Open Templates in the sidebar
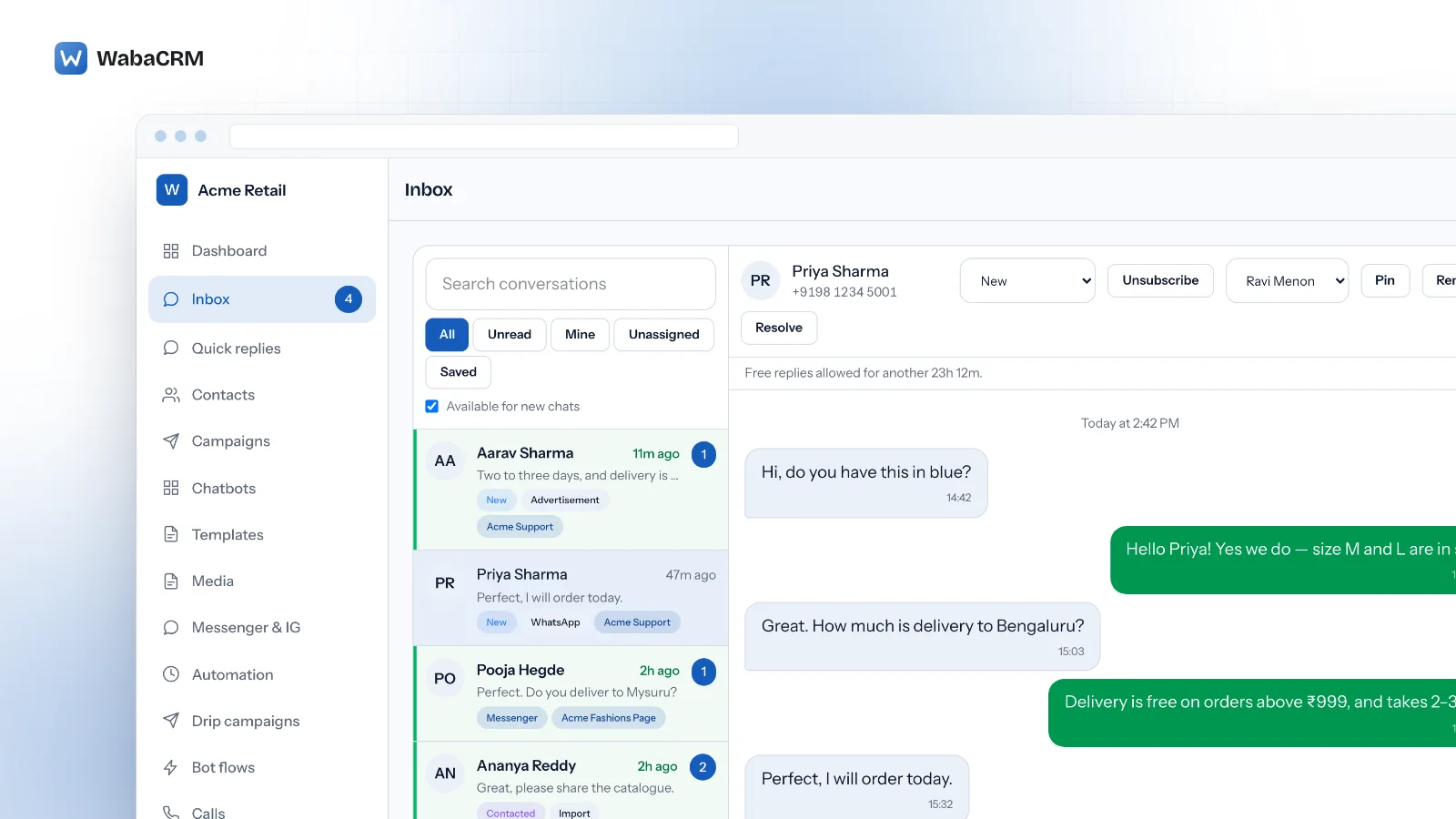Viewport: 1456px width, 819px height. pyautogui.click(x=262, y=535)
